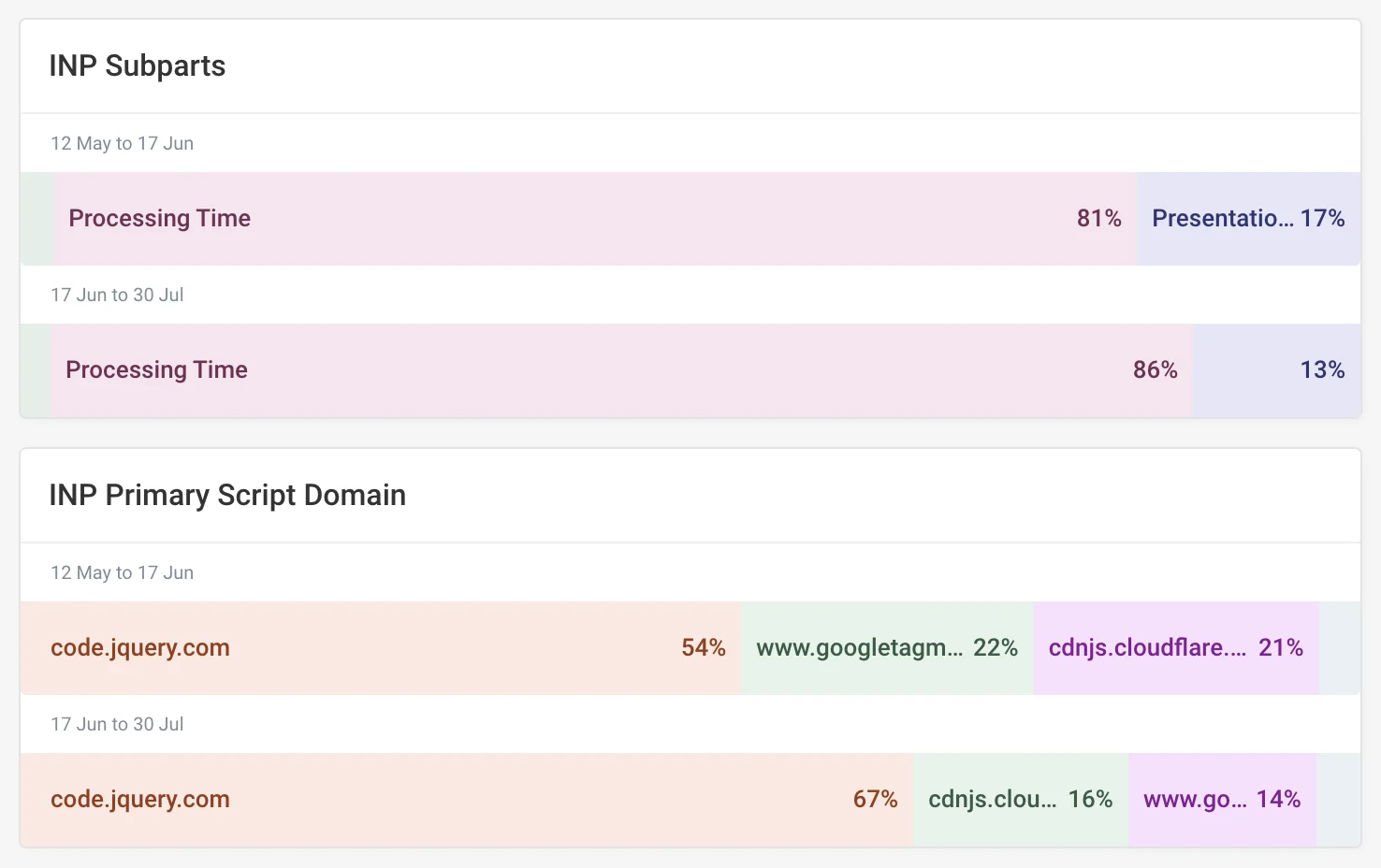Select the lavender 13% bar segment
Screen dimensions: 1381x868
tap(1276, 370)
